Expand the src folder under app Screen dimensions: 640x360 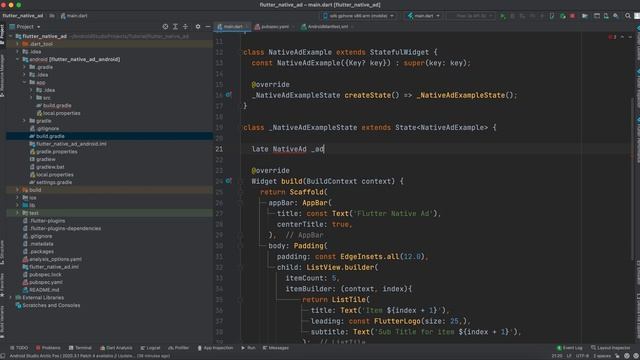[x=31, y=98]
